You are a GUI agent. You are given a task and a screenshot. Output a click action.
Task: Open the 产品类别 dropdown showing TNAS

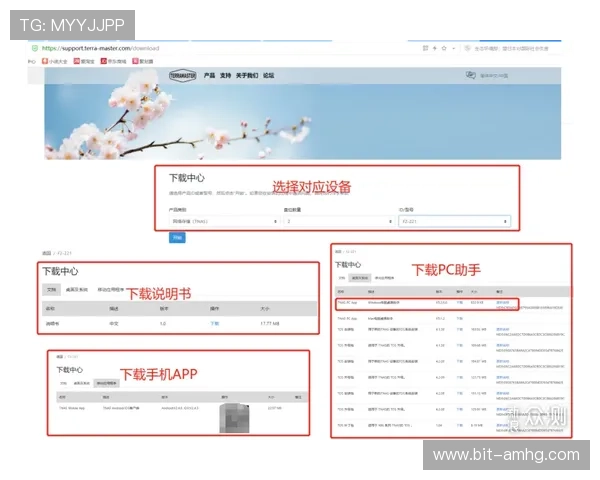pos(224,221)
